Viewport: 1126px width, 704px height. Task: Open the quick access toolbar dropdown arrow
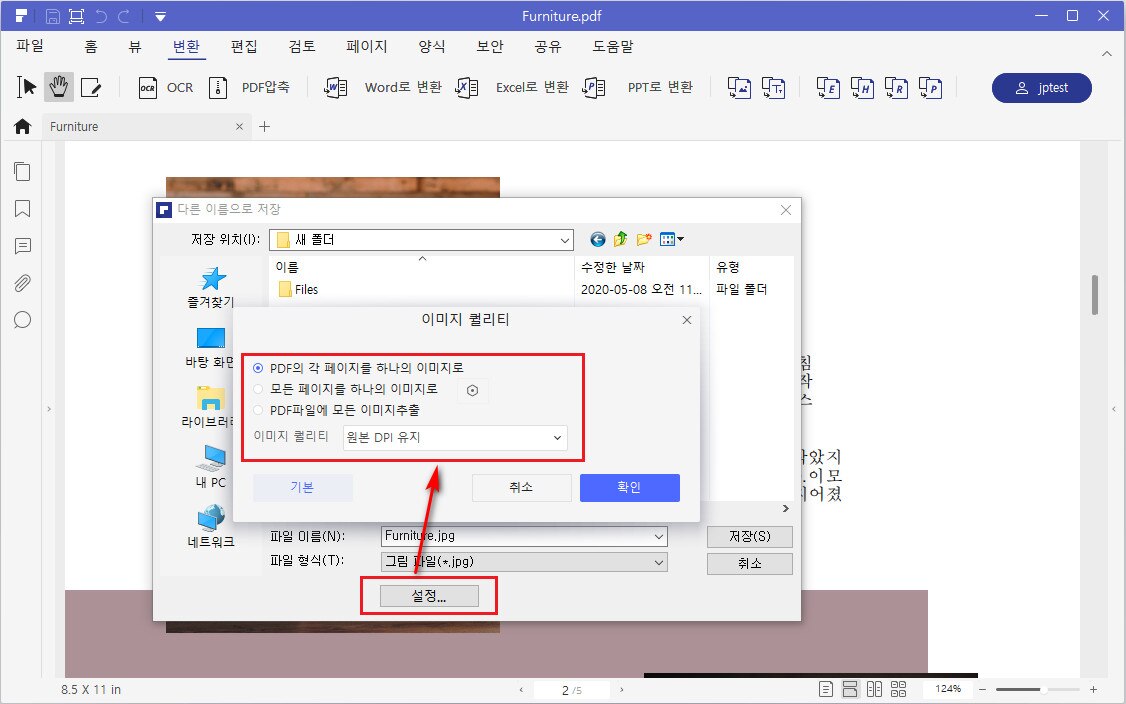click(160, 16)
